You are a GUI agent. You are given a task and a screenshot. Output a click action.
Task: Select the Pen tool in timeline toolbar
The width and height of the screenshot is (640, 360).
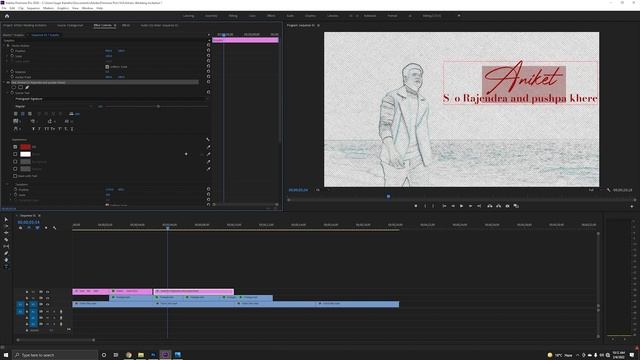(6, 253)
